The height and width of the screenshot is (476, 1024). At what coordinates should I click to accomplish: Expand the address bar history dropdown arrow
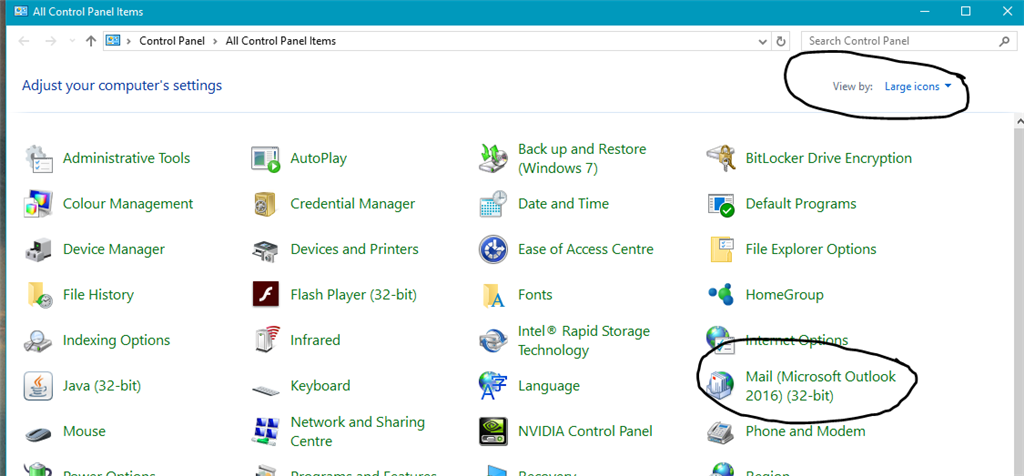pos(762,41)
